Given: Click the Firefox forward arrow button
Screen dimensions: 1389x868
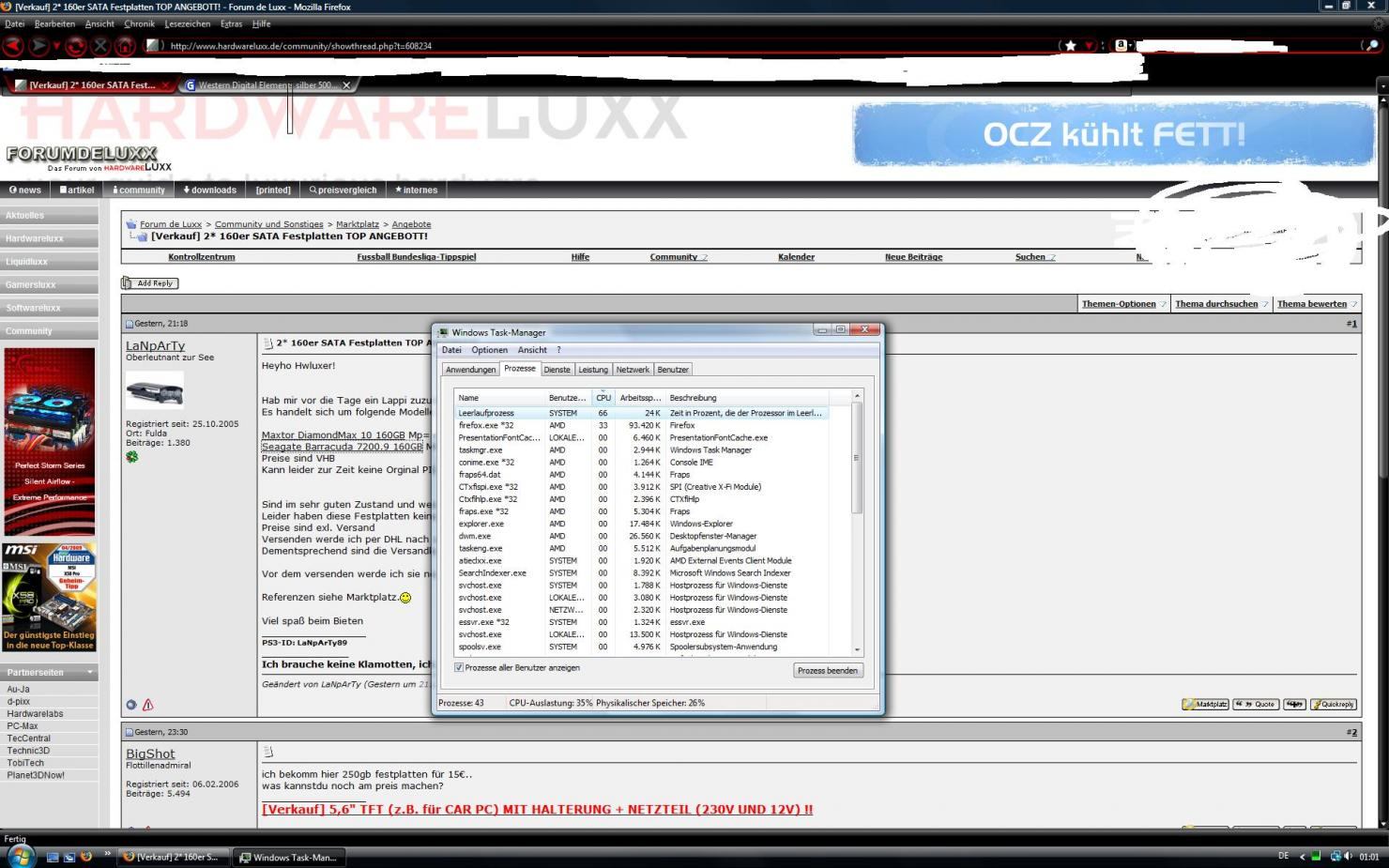Looking at the screenshot, I should pyautogui.click(x=38, y=45).
